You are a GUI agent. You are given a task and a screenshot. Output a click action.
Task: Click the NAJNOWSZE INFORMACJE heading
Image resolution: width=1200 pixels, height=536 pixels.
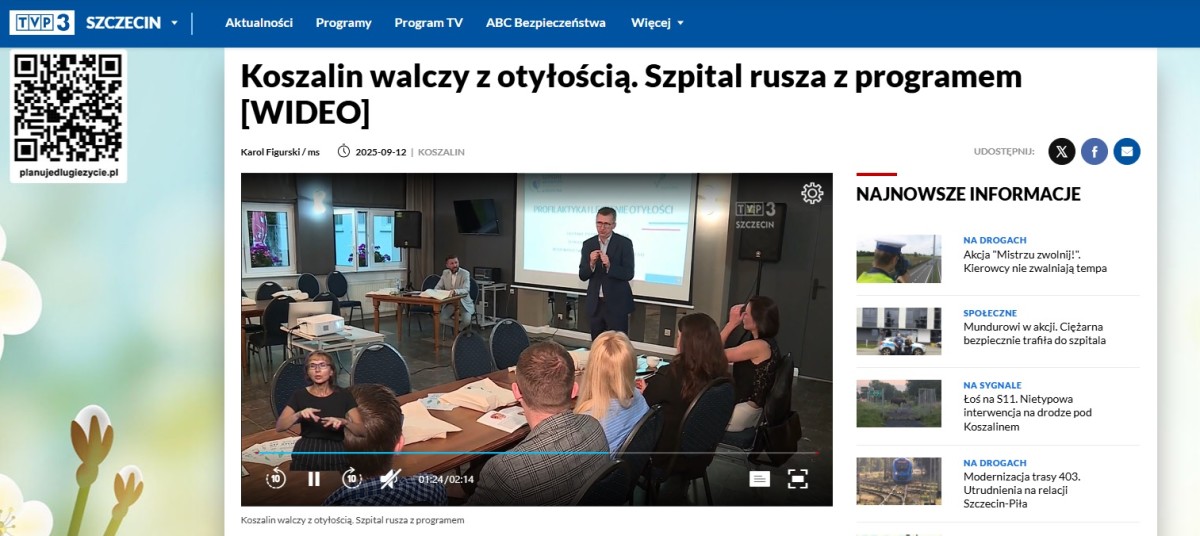968,194
